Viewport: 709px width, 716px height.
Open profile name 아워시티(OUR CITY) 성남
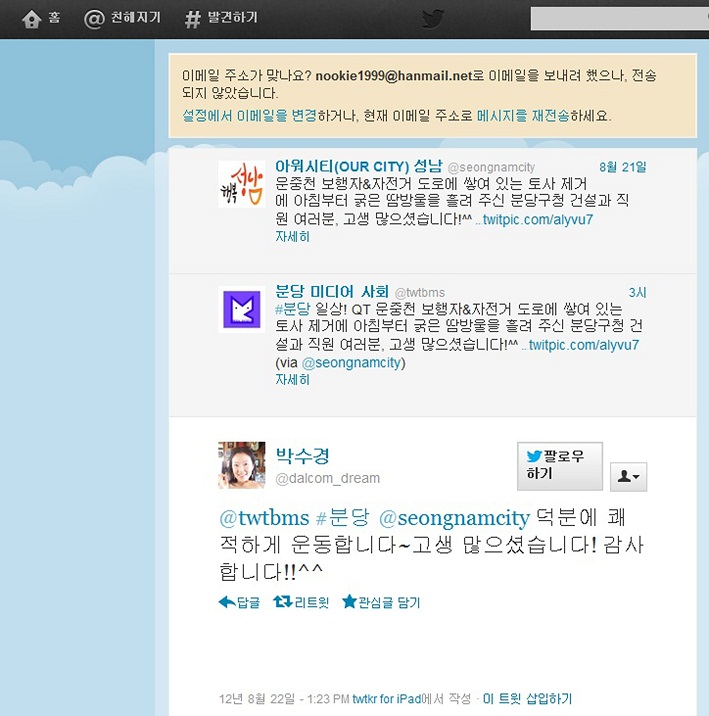click(x=359, y=166)
